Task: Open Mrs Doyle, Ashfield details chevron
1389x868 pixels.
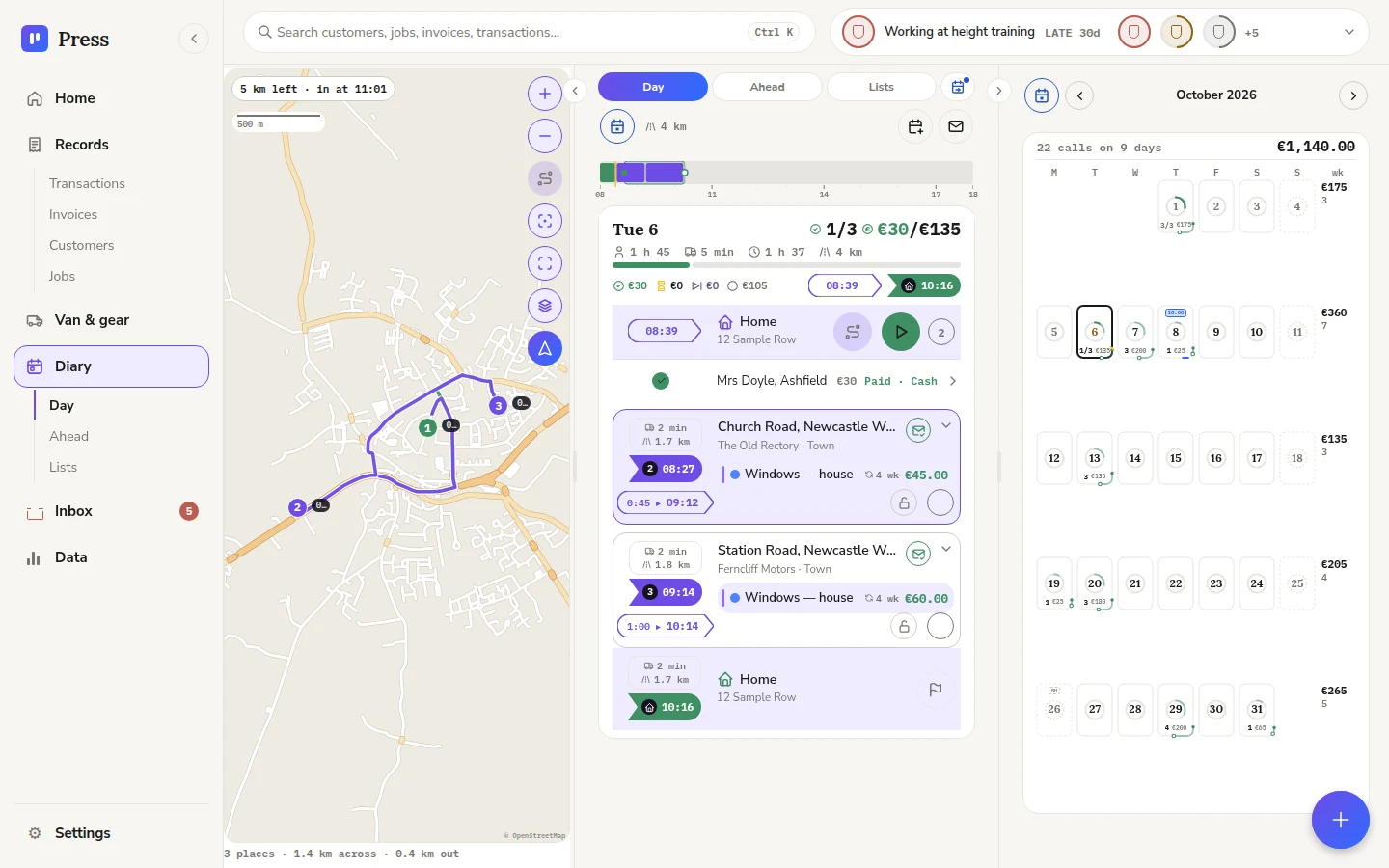Action: click(x=953, y=381)
